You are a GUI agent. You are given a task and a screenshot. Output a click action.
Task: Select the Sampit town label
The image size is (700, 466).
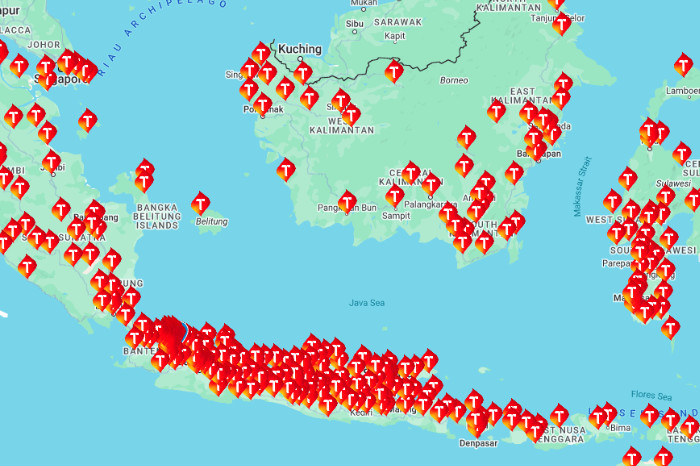point(396,216)
